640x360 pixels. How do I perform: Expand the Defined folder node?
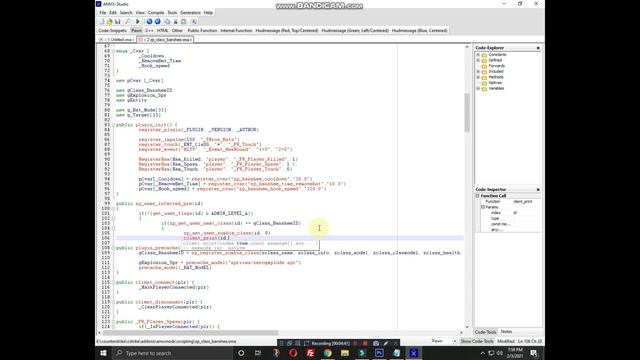tap(478, 60)
